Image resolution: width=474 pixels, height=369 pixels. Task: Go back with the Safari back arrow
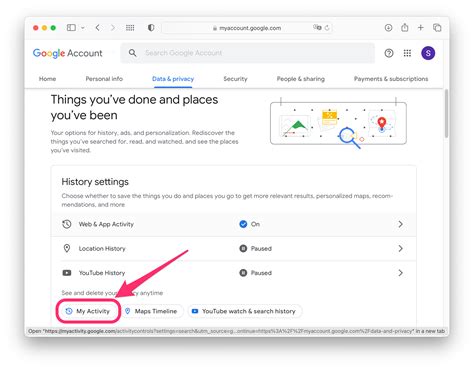pyautogui.click(x=97, y=28)
